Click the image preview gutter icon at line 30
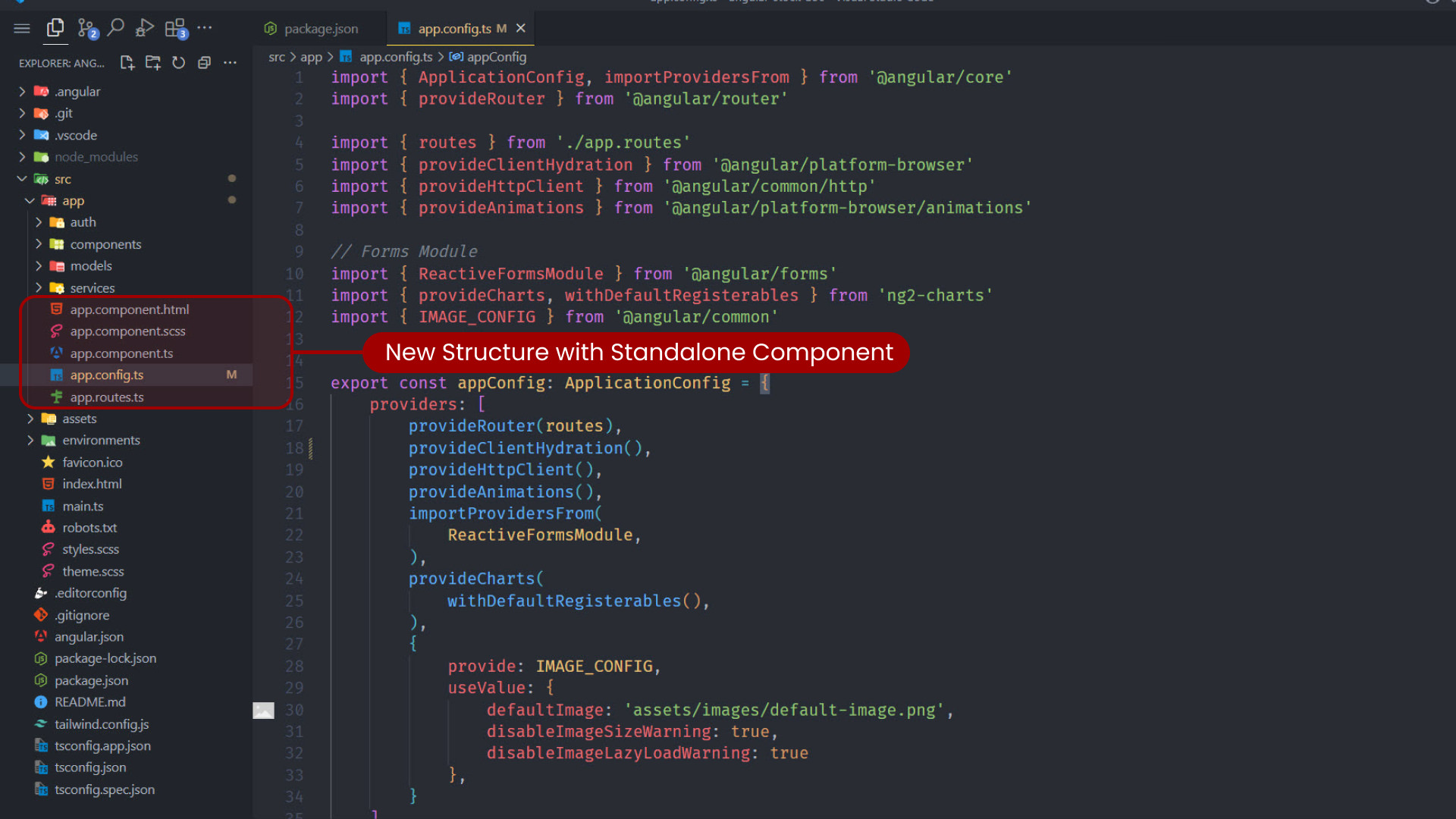Screen dimensions: 1456x819 click(263, 711)
